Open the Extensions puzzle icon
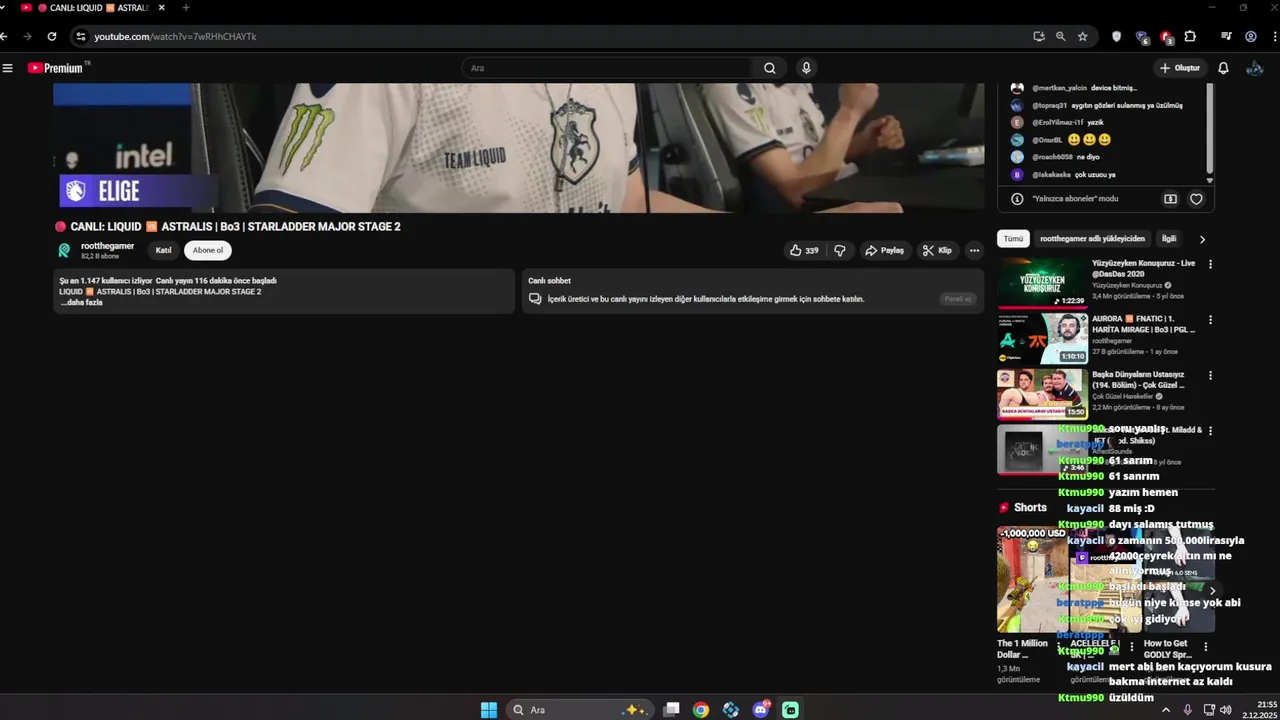The width and height of the screenshot is (1280, 720). click(x=1190, y=36)
